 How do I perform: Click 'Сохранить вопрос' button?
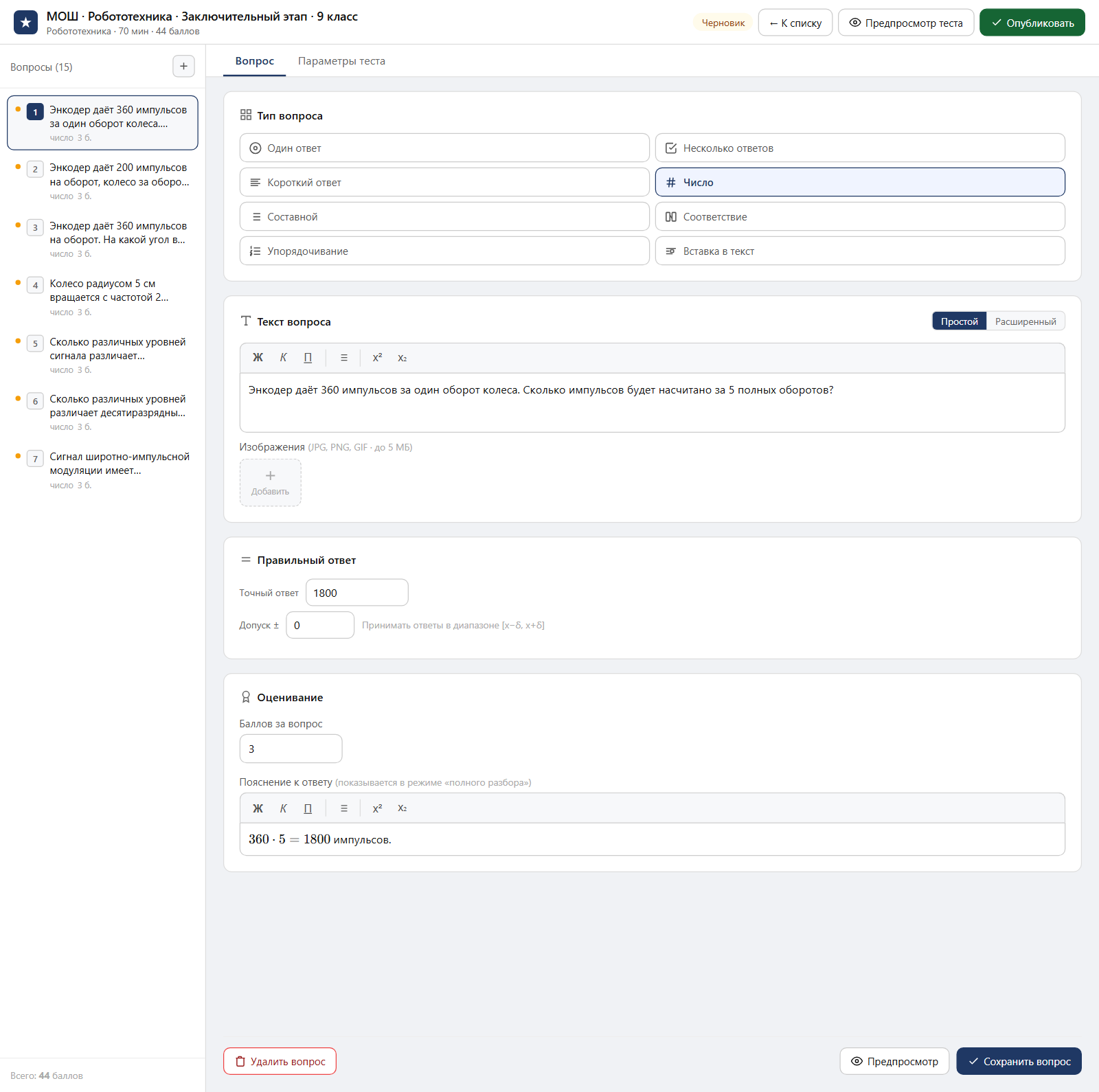click(x=1019, y=1061)
